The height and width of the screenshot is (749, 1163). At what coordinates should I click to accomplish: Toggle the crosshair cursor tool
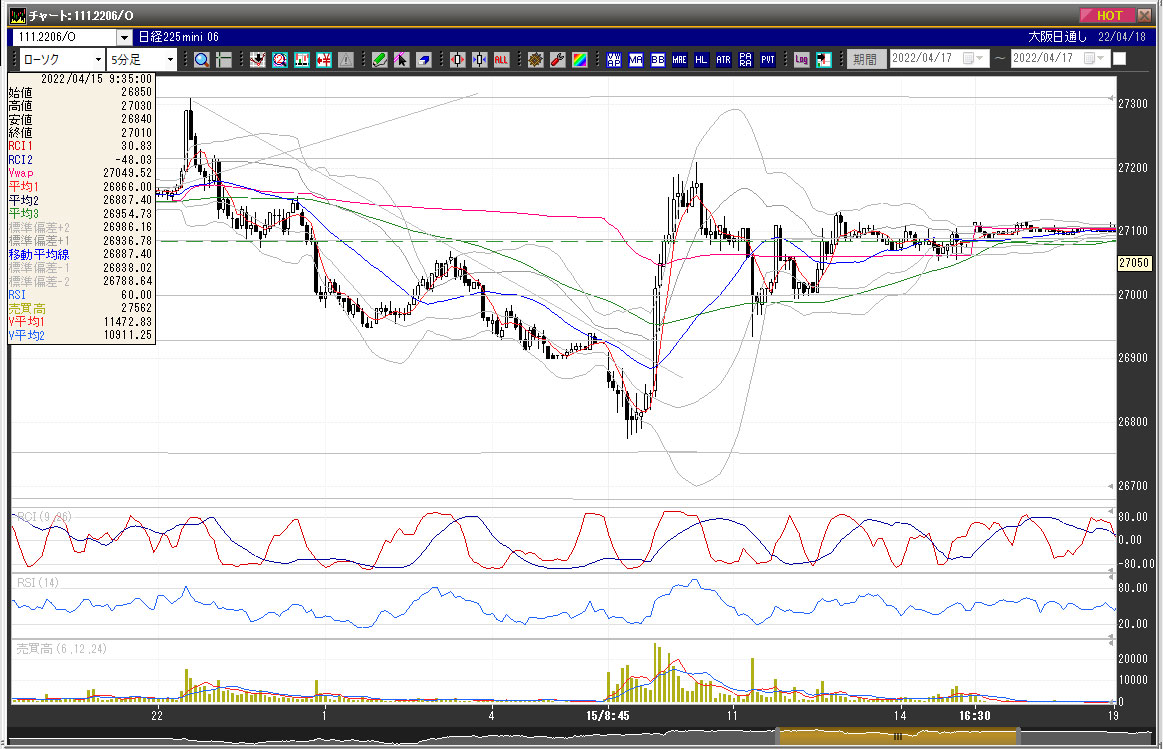click(223, 60)
